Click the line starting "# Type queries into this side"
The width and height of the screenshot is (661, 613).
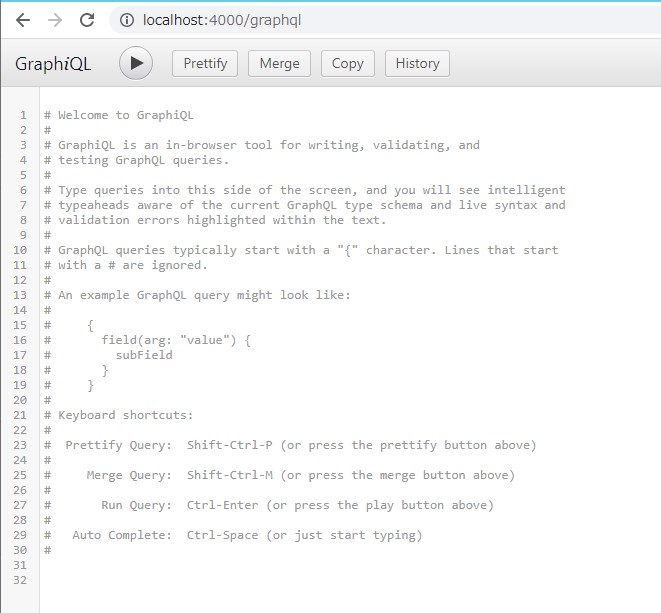[x=304, y=190]
